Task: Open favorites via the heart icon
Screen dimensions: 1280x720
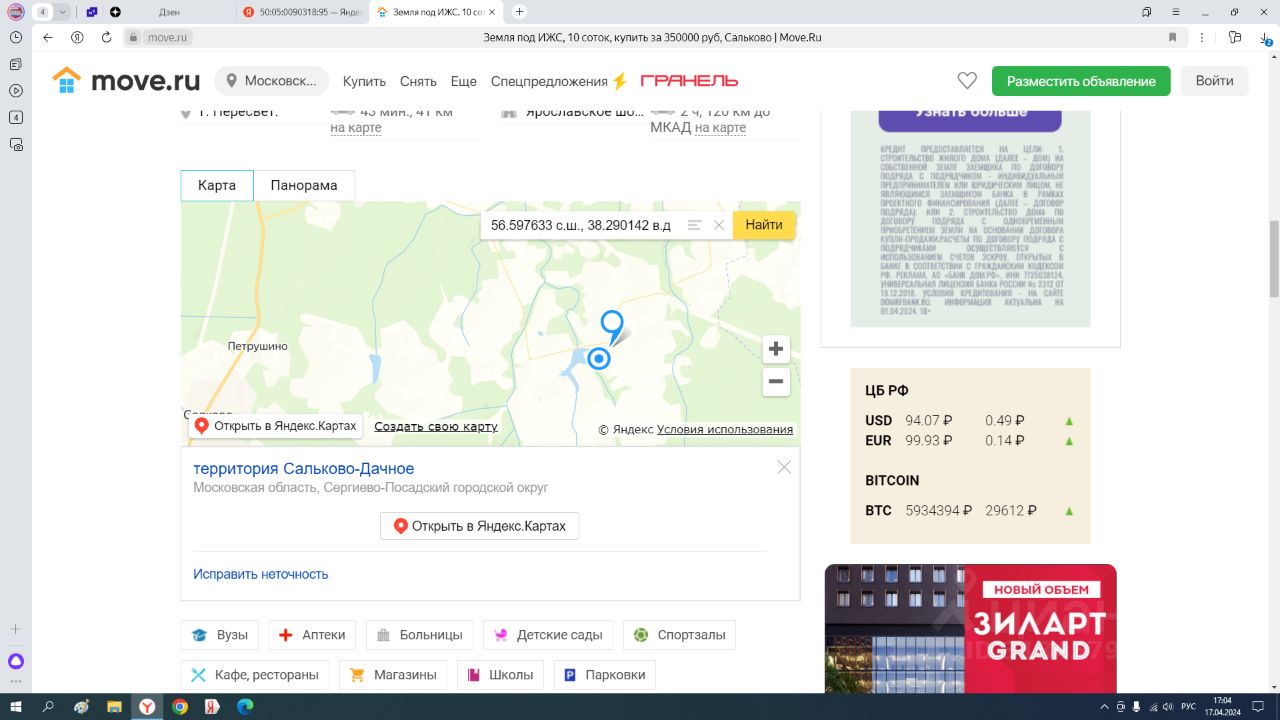Action: pyautogui.click(x=966, y=81)
